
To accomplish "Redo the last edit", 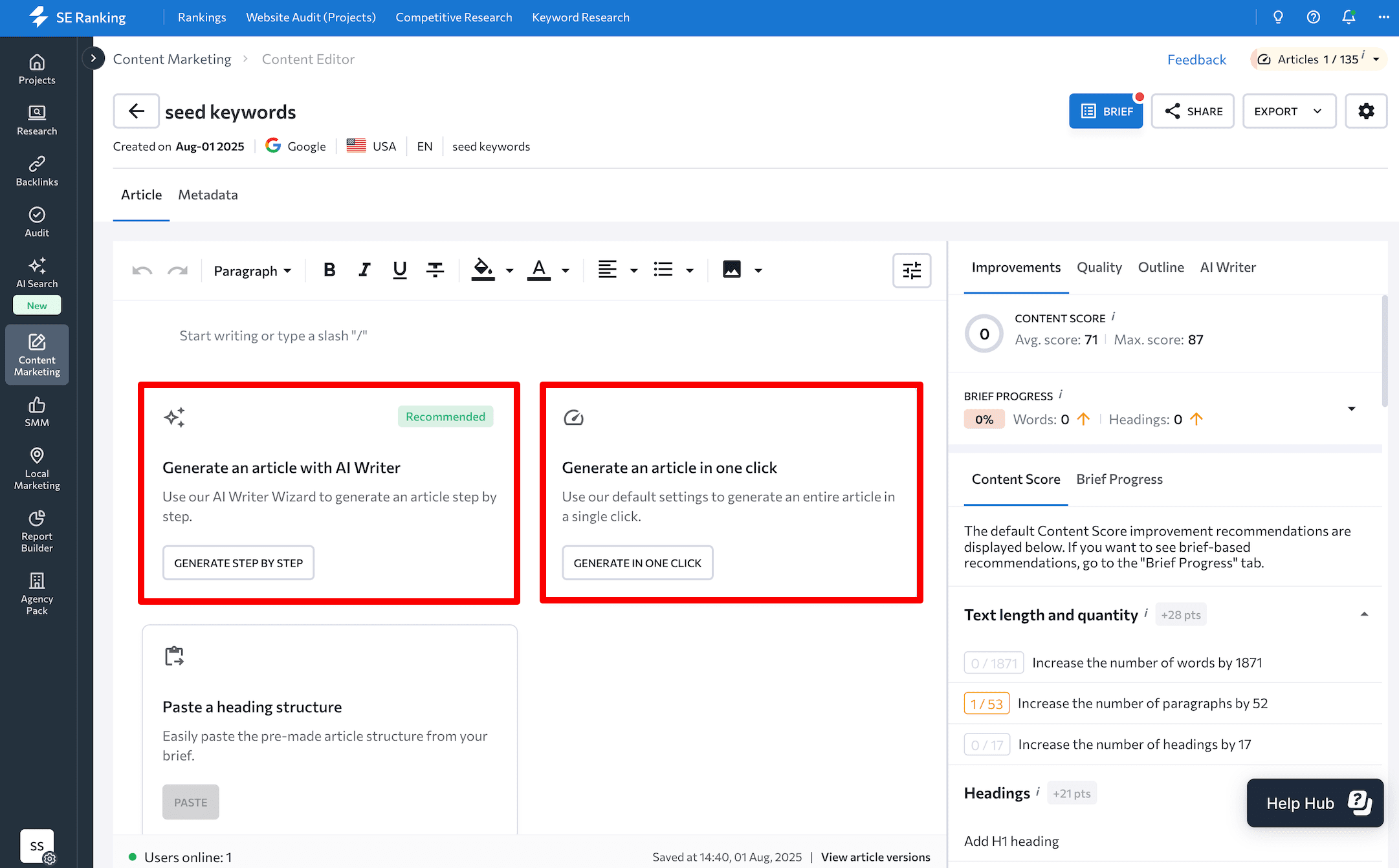I will coord(177,270).
